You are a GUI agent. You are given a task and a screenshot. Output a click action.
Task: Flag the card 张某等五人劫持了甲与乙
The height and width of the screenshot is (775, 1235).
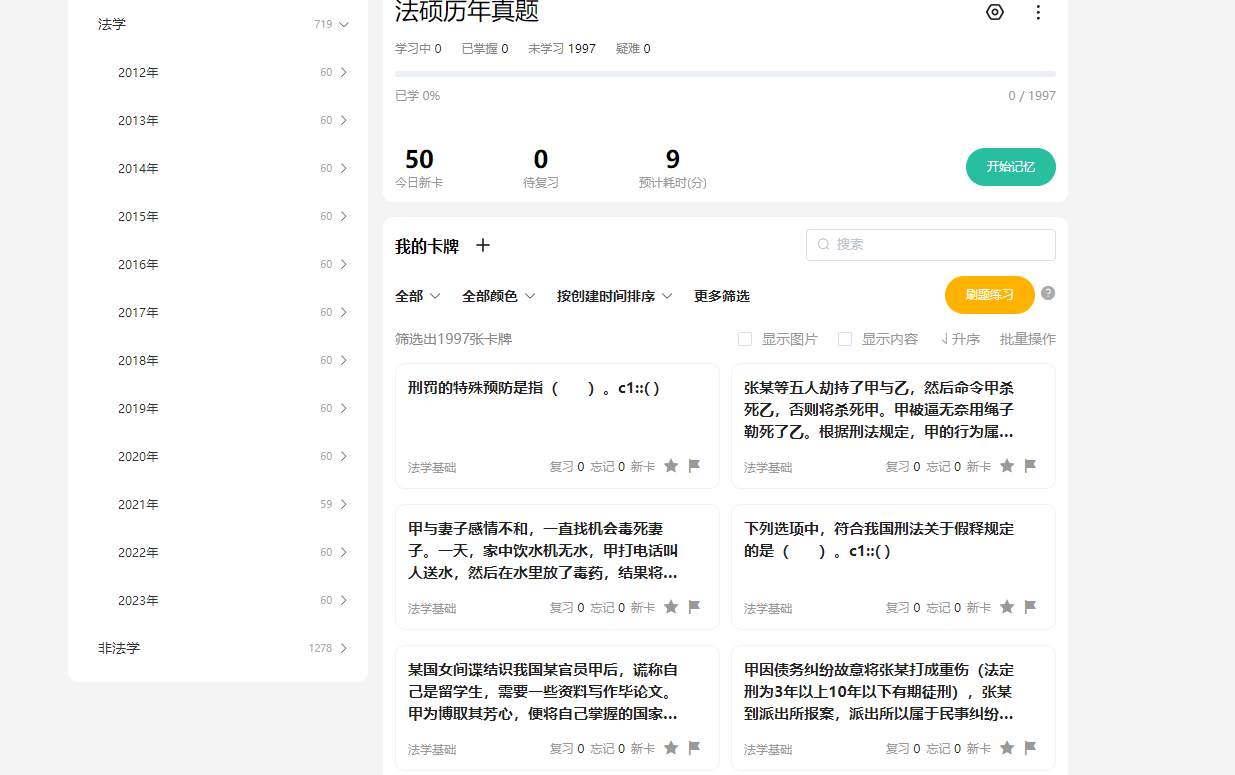click(1031, 466)
